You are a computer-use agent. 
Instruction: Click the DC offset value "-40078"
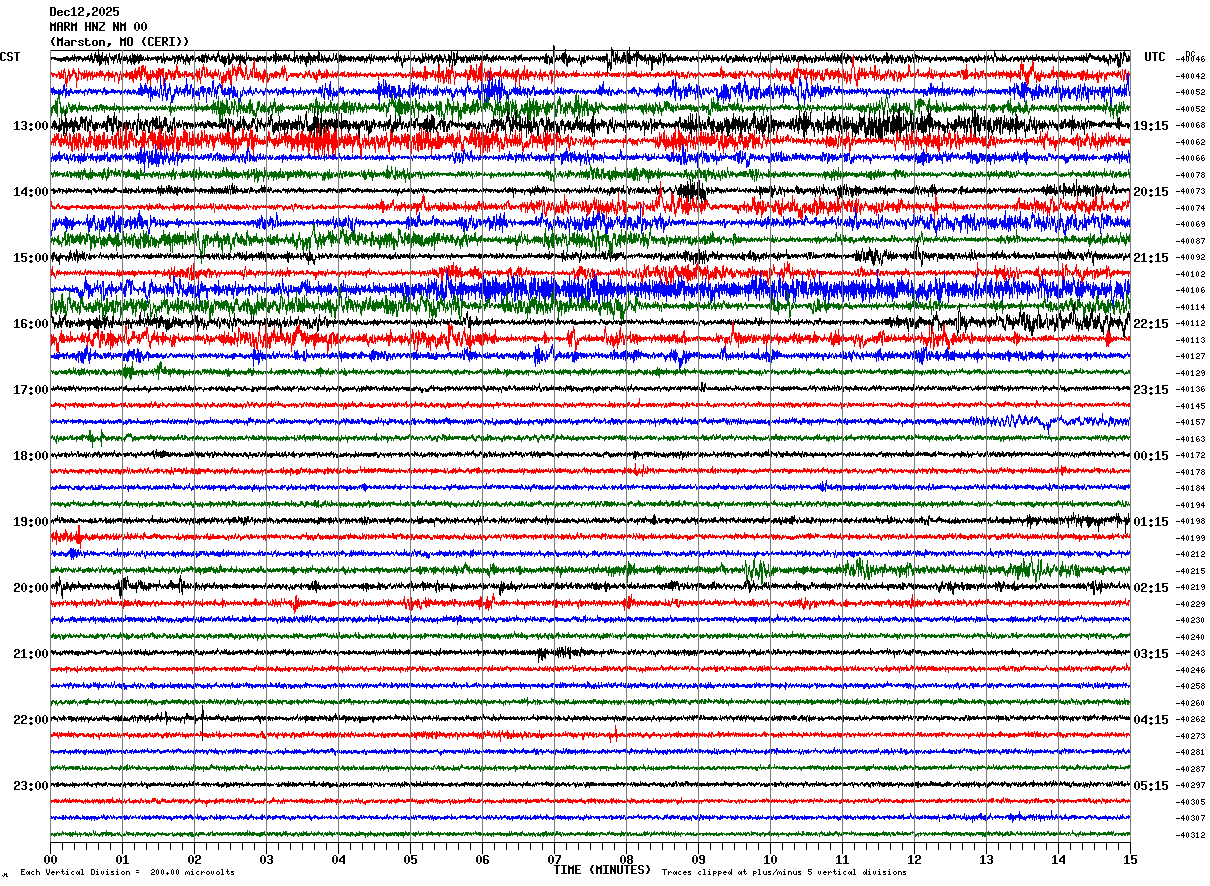tap(1191, 175)
